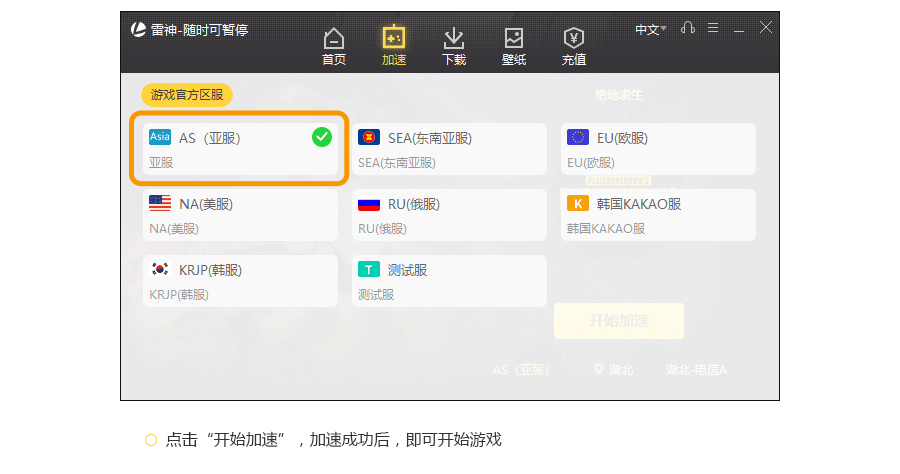This screenshot has width=900, height=474.
Task: Click the Asia flag icon
Action: tap(160, 137)
